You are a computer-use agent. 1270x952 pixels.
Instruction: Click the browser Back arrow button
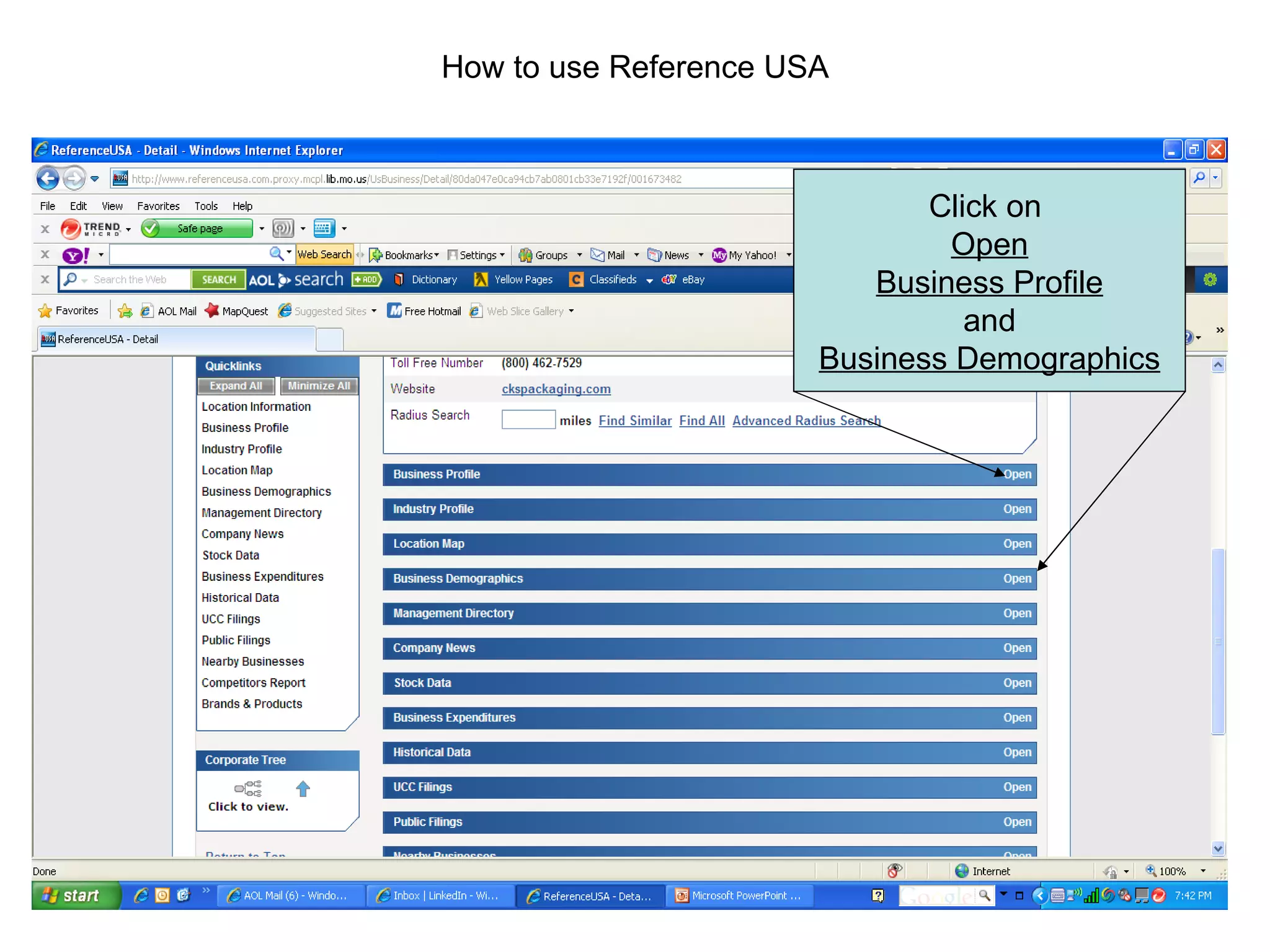(48, 178)
